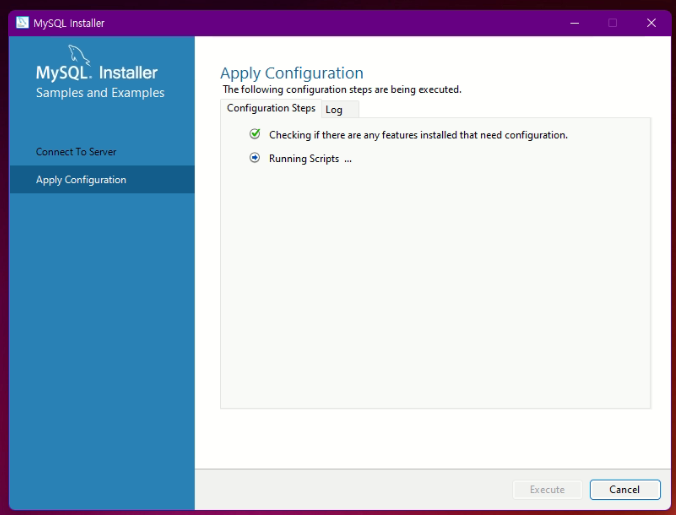Screen dimensions: 676x515
Task: Click the MySQL Installer title bar icon
Action: 22,22
